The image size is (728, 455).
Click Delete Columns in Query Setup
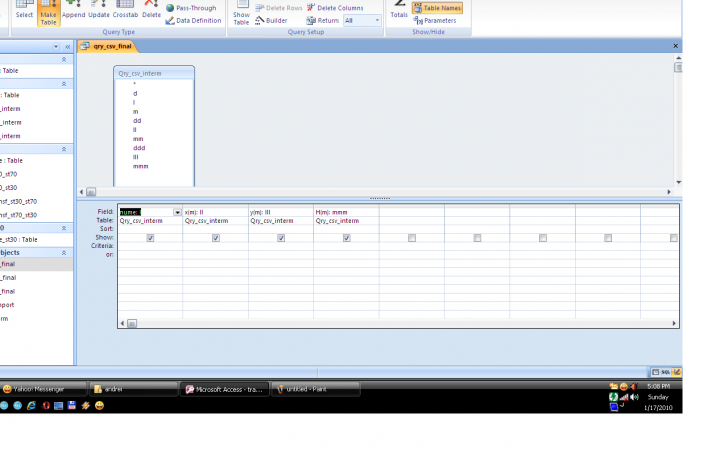[335, 8]
